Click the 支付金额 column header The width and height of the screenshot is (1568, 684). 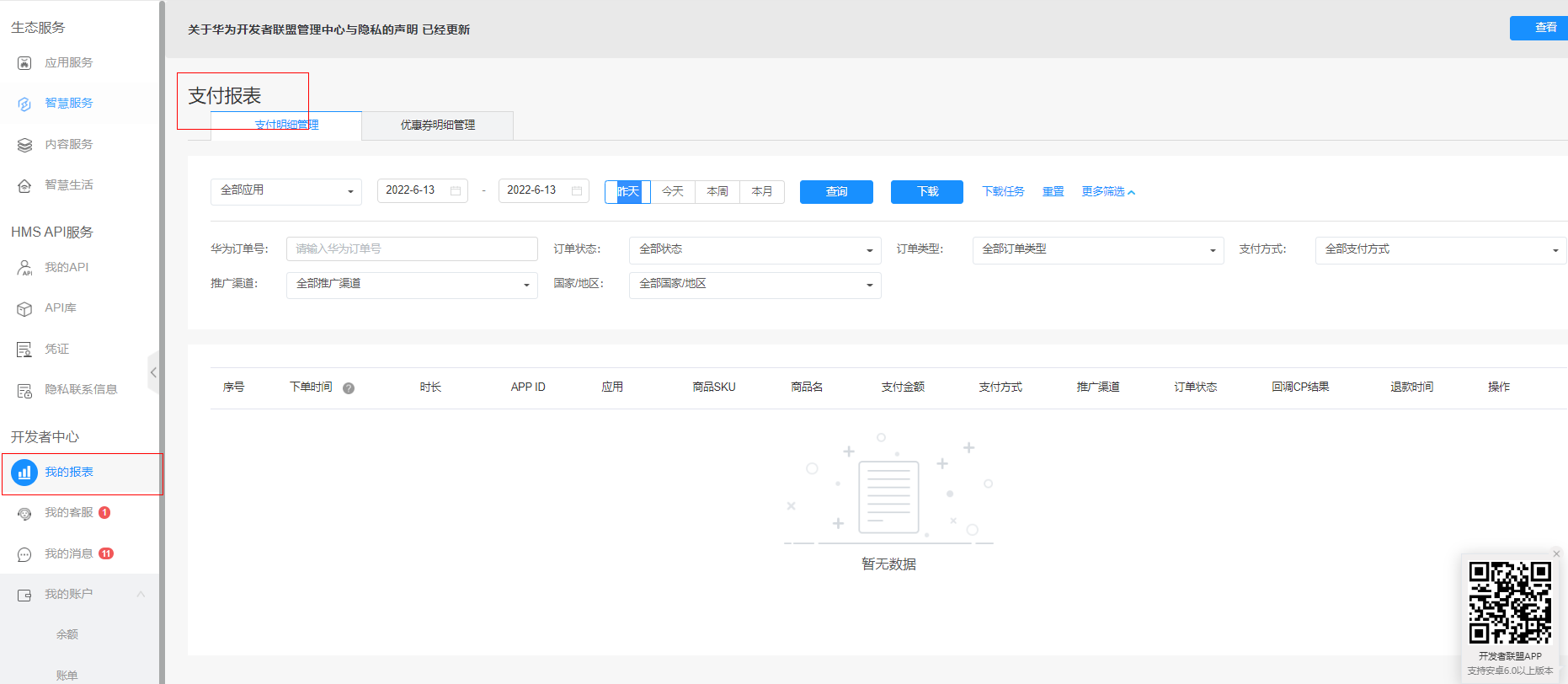(x=903, y=387)
